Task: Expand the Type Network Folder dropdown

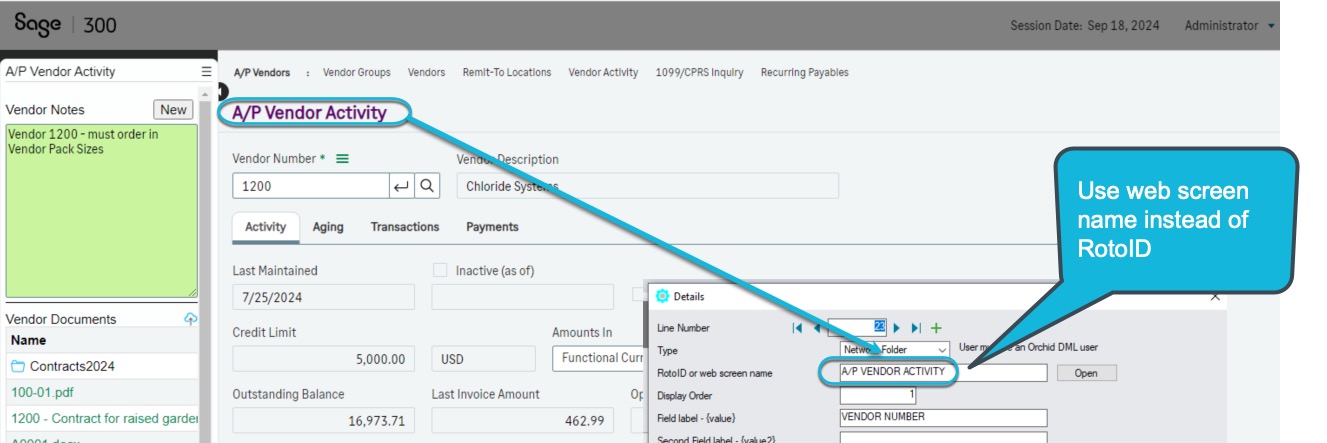Action: (x=942, y=349)
